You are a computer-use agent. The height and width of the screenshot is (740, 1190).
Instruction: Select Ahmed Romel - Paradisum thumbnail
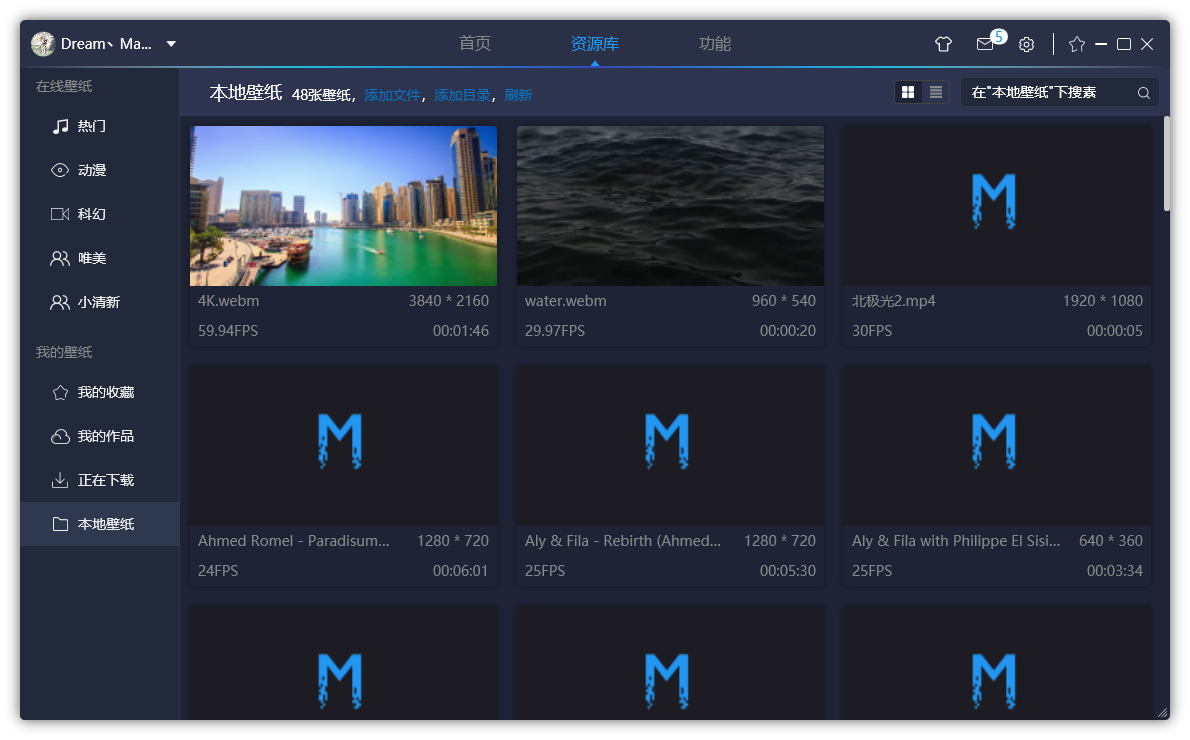(343, 446)
